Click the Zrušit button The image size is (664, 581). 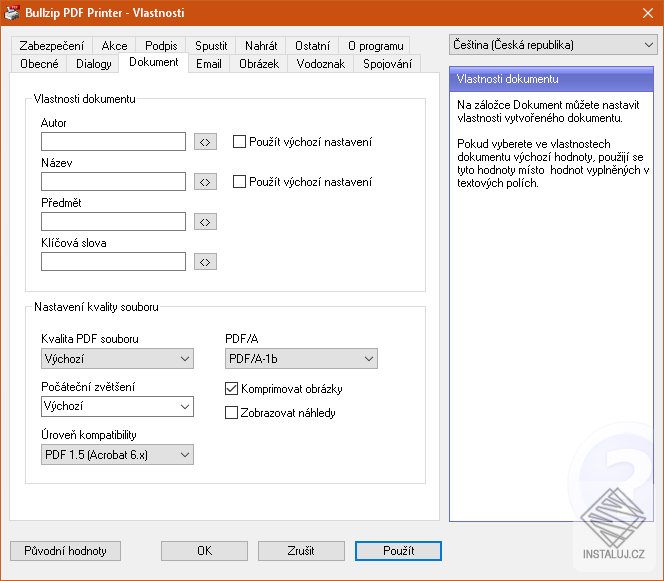301,551
